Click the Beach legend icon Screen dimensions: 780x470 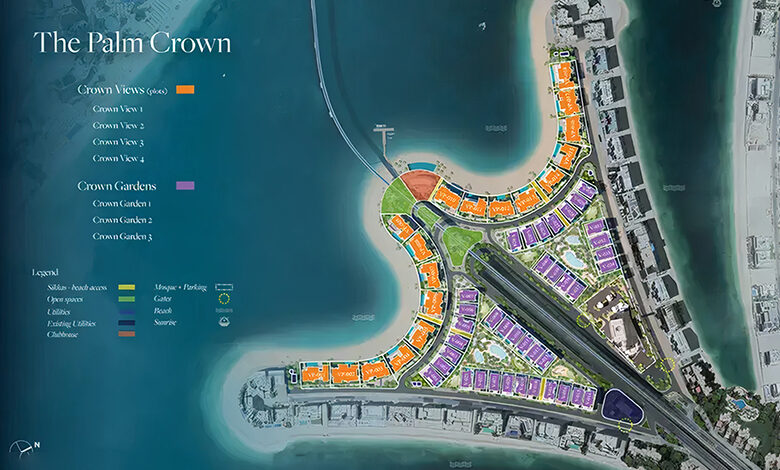(x=225, y=310)
